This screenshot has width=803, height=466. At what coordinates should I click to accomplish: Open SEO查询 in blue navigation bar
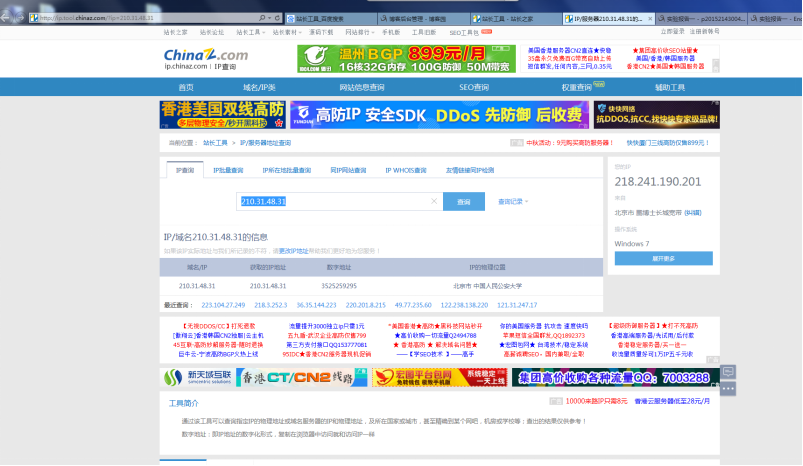(474, 88)
